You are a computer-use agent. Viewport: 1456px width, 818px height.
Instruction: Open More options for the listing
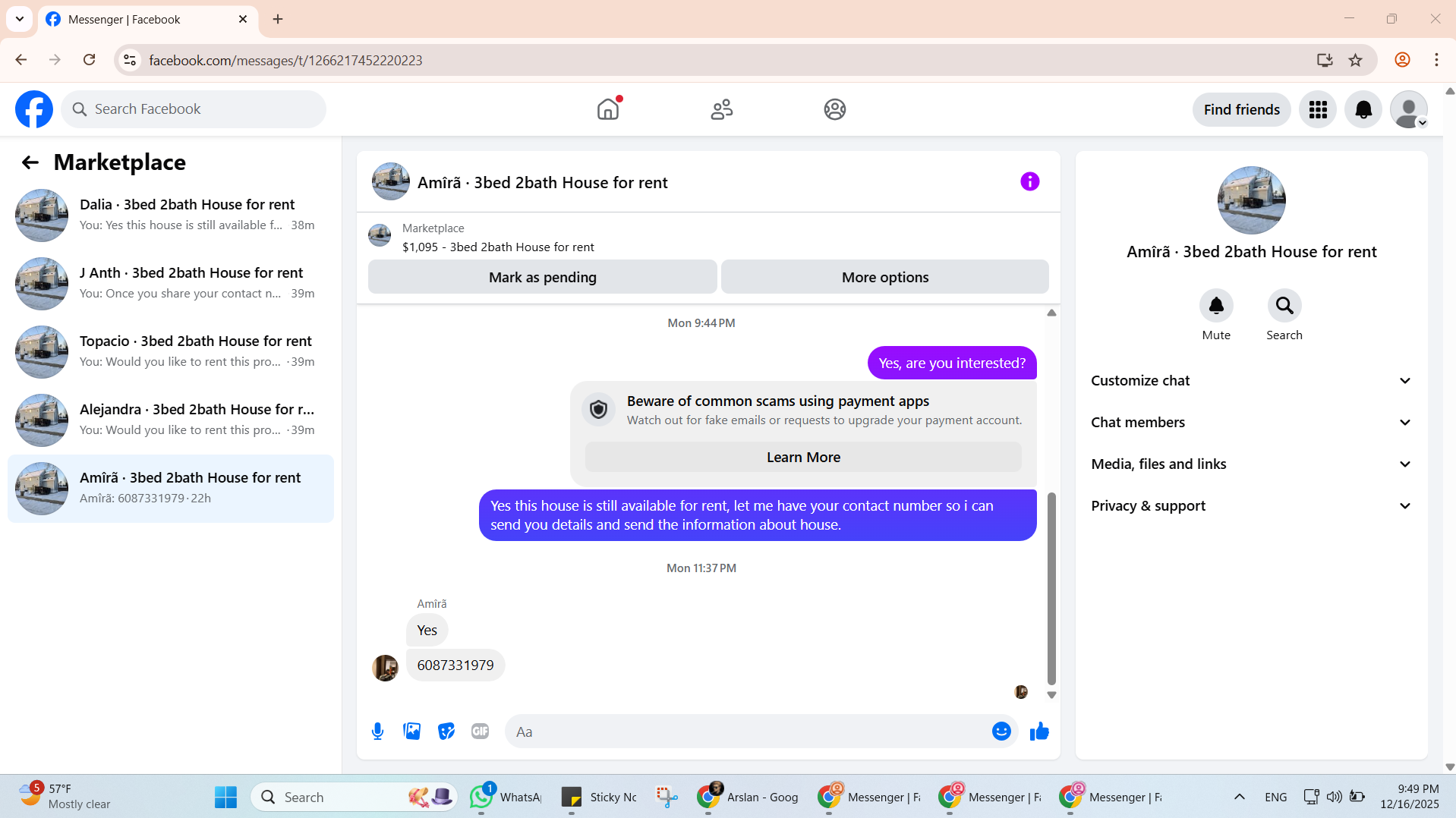click(885, 277)
